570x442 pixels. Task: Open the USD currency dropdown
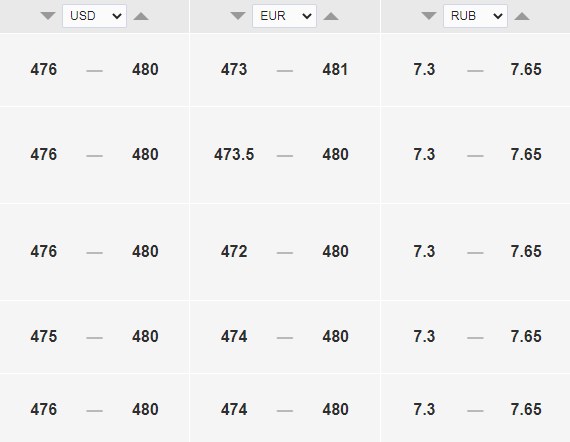coord(95,16)
